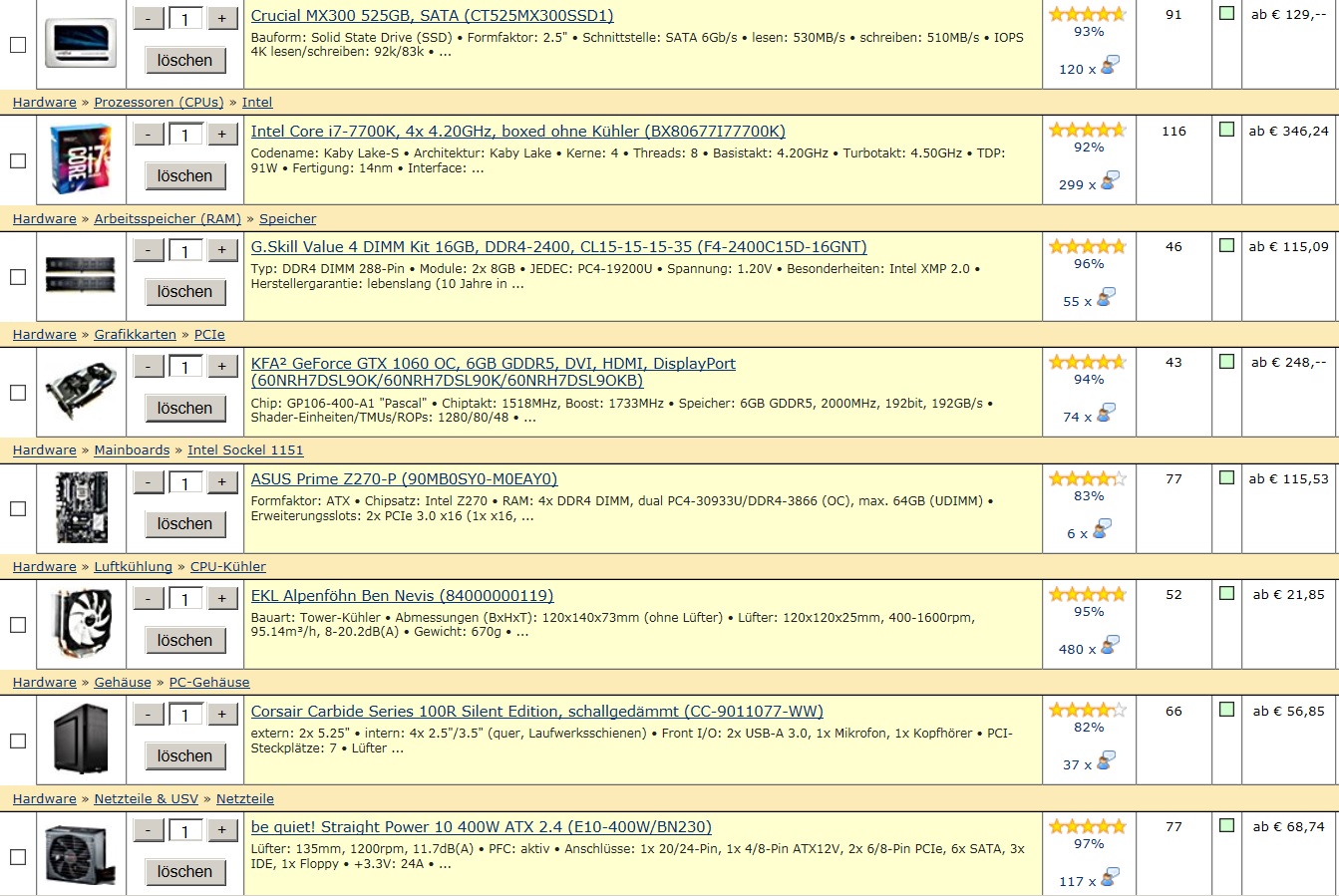1339x896 pixels.
Task: Edit quantity field of G.Skill RAM row
Action: pos(185,250)
